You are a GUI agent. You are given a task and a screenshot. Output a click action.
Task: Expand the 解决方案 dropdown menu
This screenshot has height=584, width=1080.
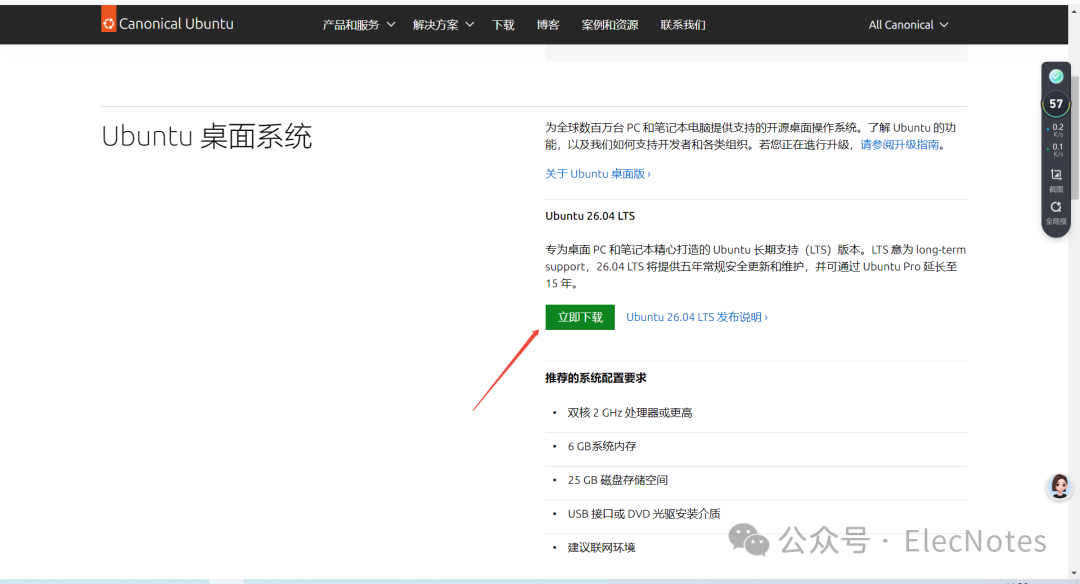pos(444,25)
